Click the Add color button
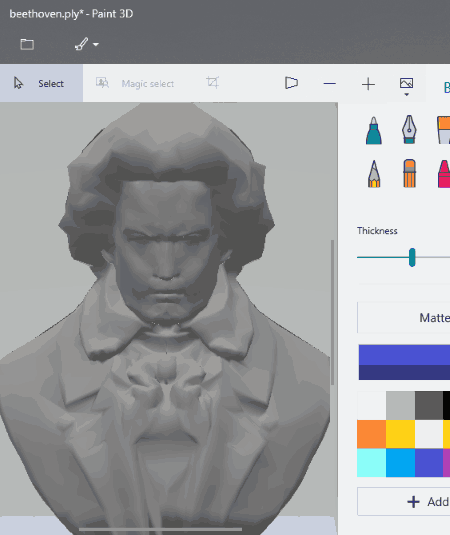 pos(404,502)
